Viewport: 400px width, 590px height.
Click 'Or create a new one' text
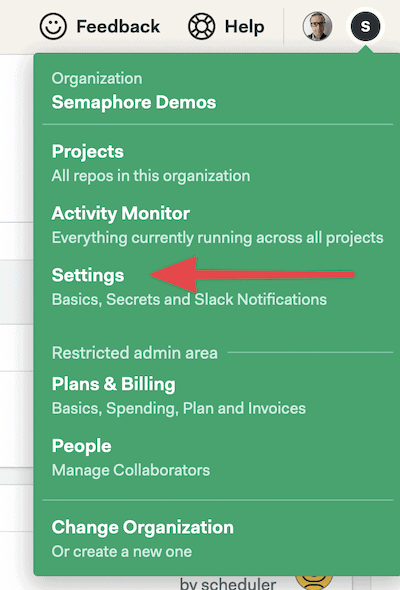122,552
